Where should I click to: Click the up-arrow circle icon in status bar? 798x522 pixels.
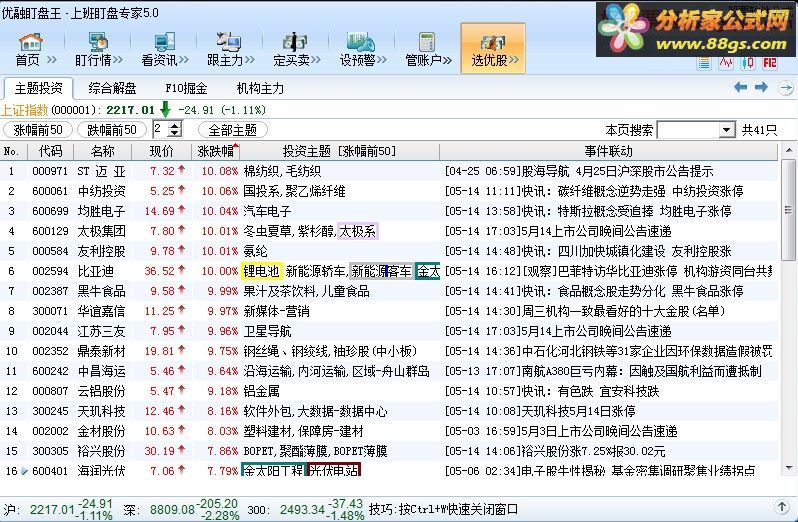[x=781, y=507]
